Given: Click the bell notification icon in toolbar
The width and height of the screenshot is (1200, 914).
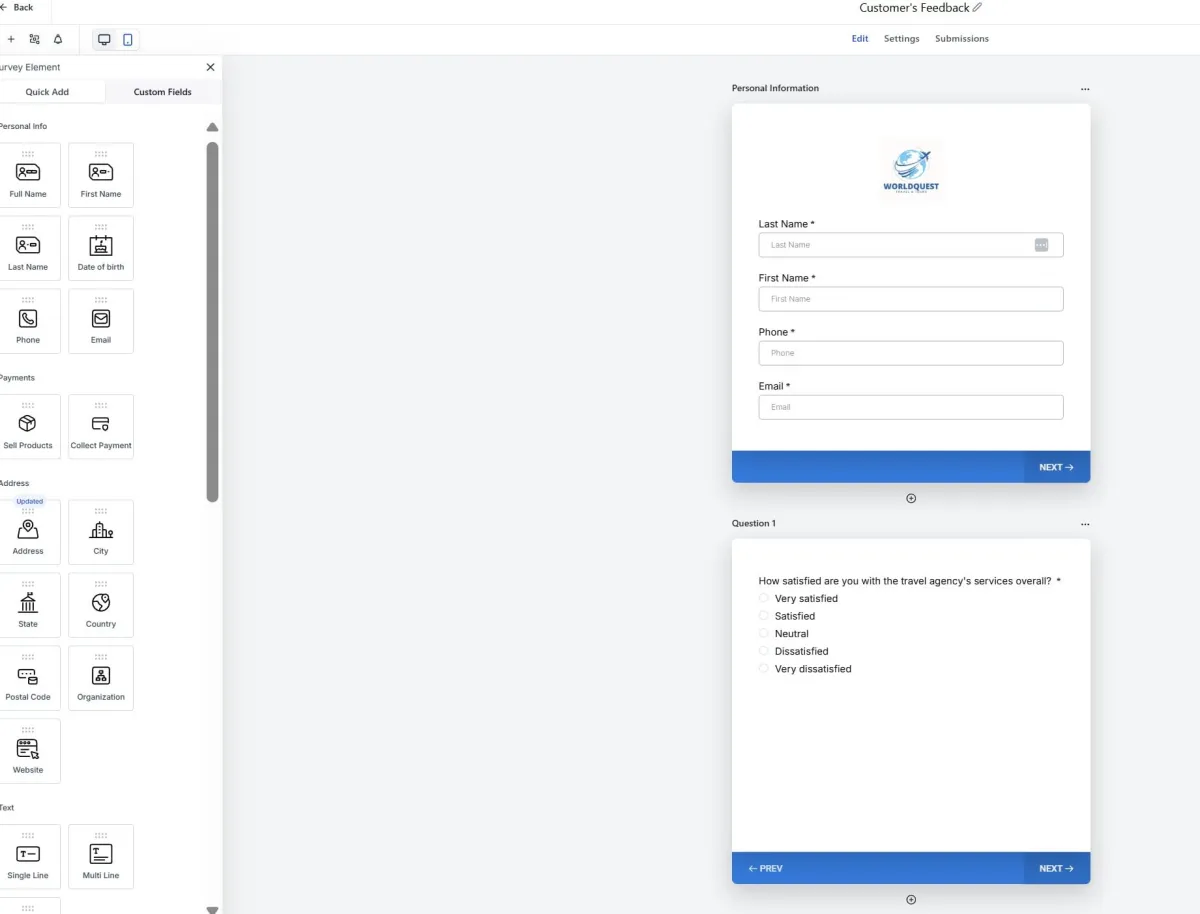Looking at the screenshot, I should point(58,39).
